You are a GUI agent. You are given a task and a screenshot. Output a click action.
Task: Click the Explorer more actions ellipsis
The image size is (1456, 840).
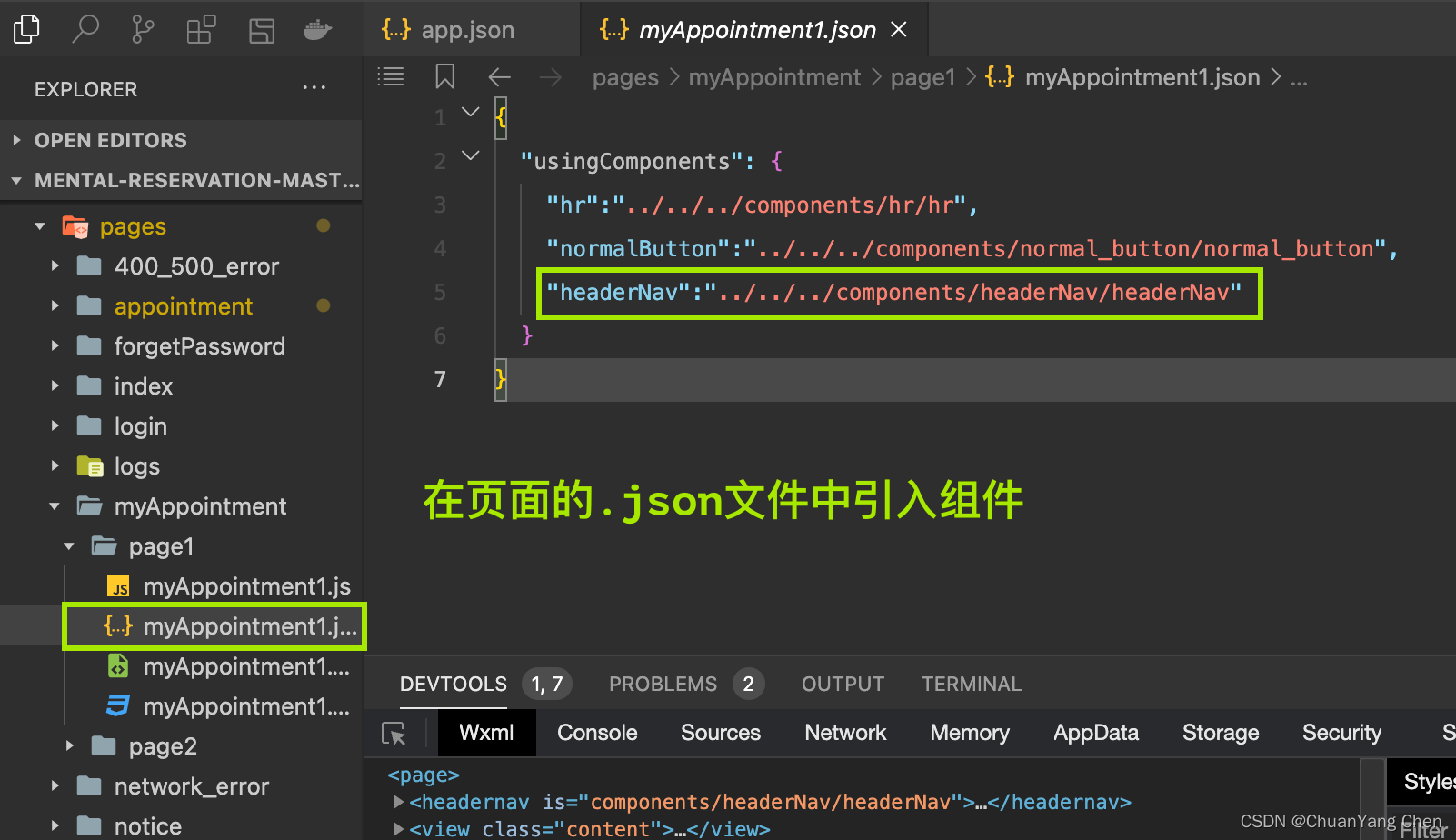coord(314,88)
